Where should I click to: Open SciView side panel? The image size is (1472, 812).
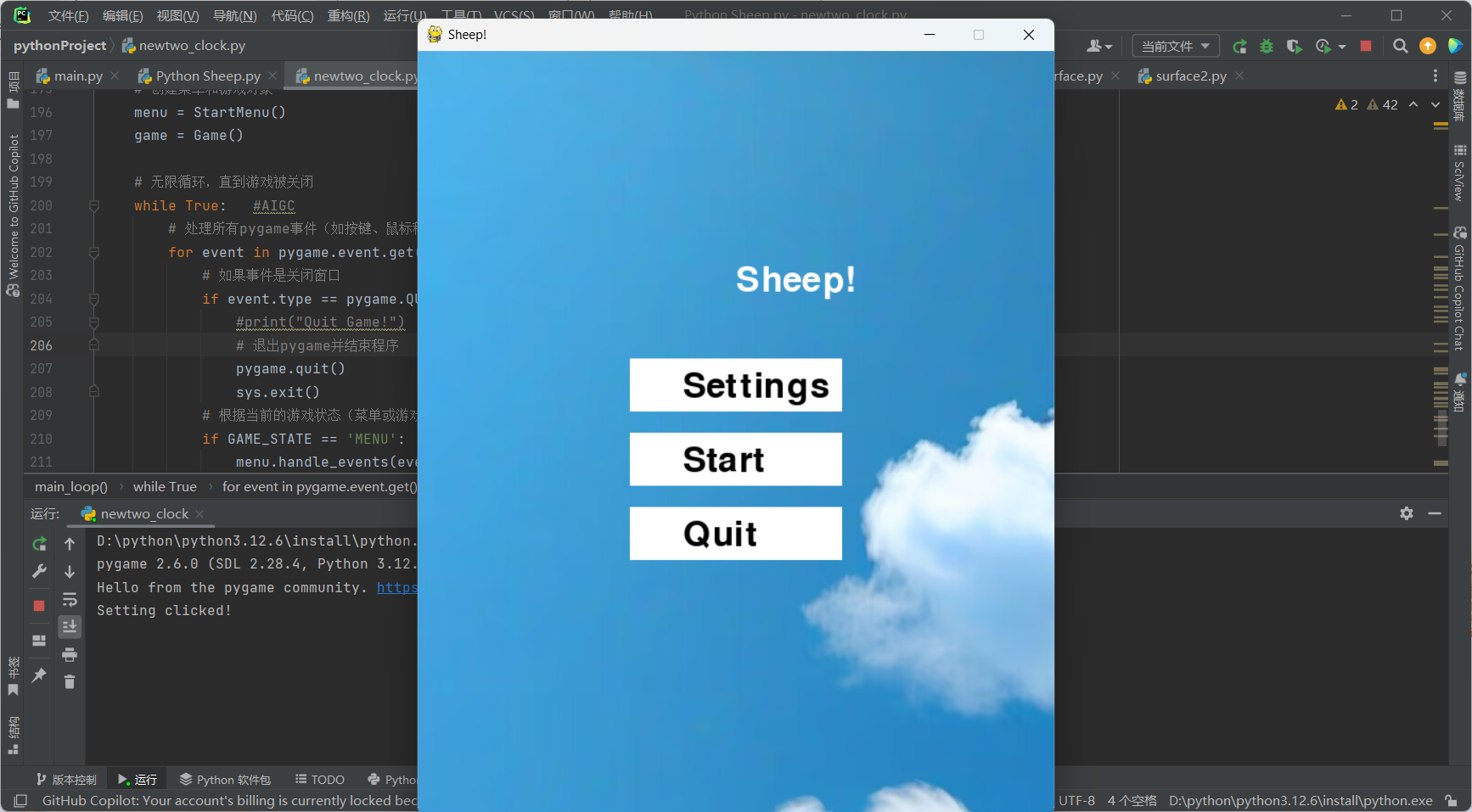pos(1459,172)
